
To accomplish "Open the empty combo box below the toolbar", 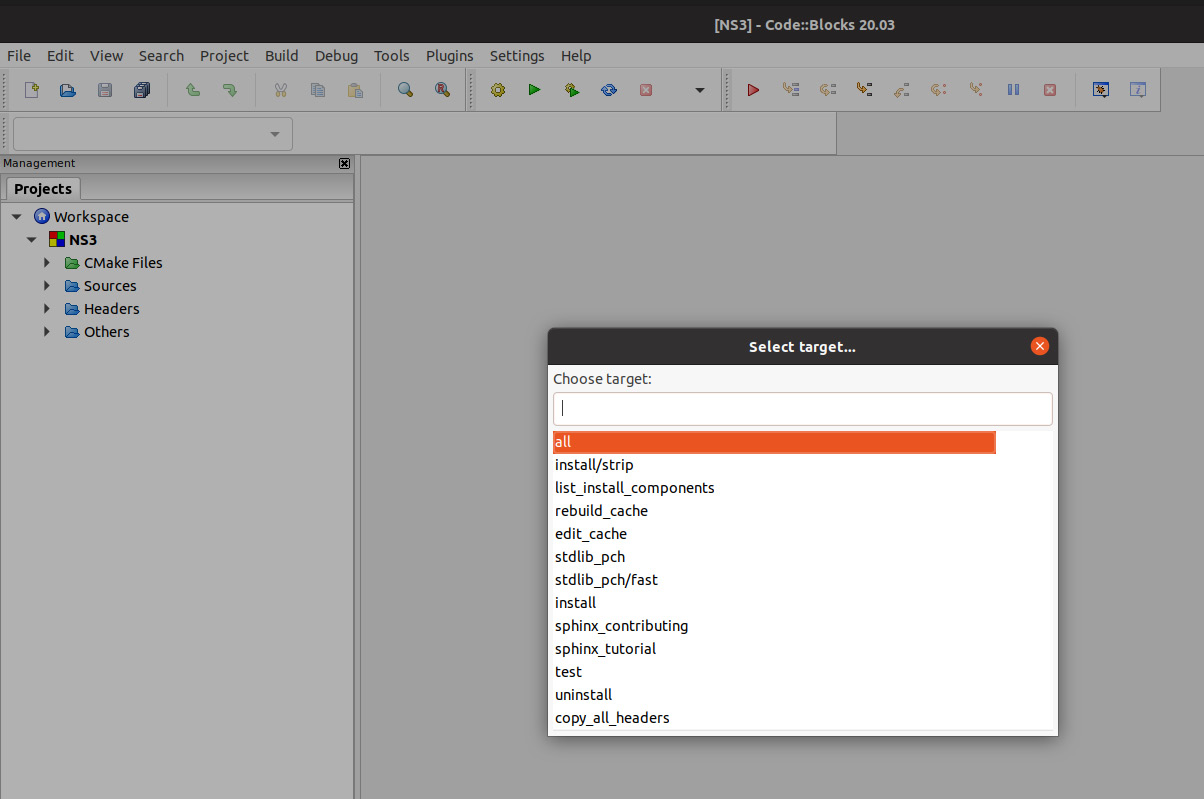I will [x=153, y=134].
